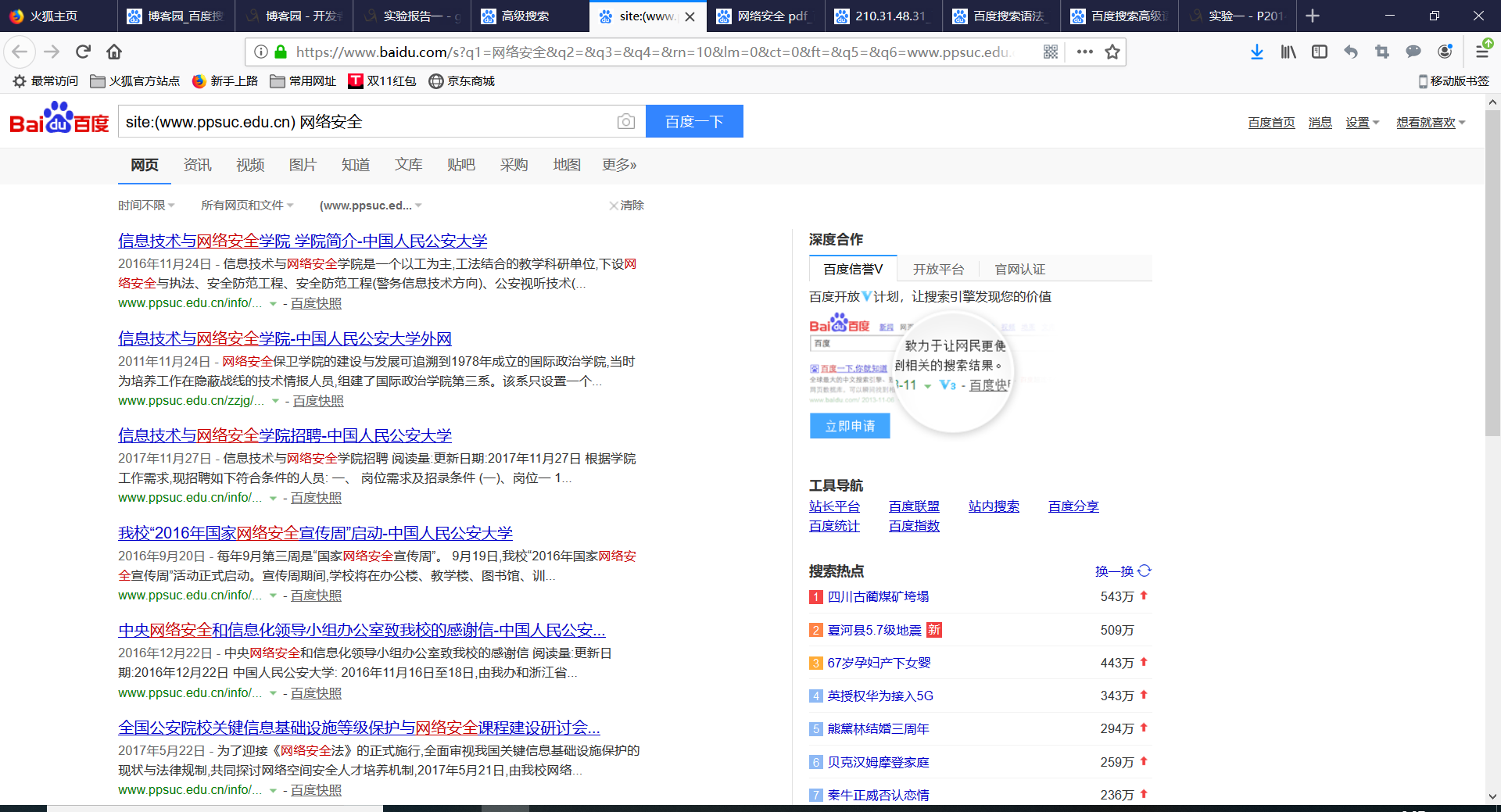Viewport: 1501px width, 812px height.
Task: Select the 开放平台 tab
Action: coord(938,270)
